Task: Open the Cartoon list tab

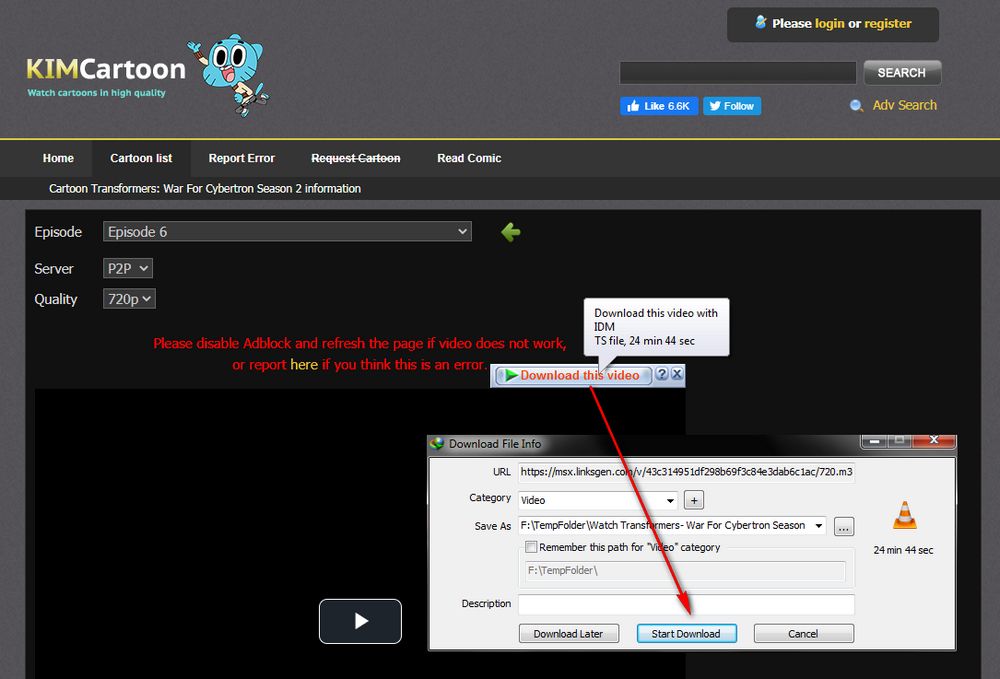Action: [141, 158]
